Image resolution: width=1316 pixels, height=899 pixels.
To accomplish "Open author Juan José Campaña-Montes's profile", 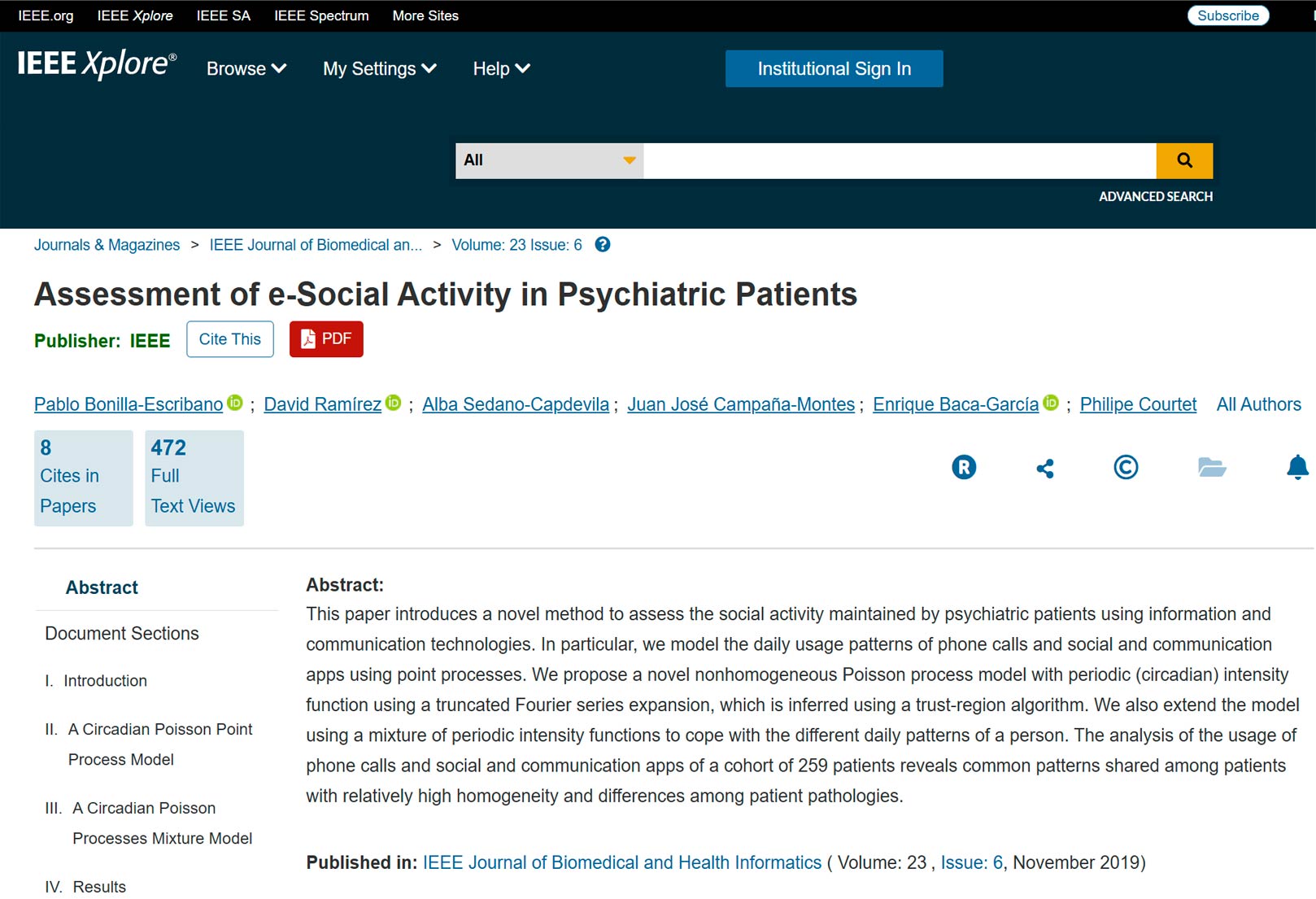I will point(741,404).
